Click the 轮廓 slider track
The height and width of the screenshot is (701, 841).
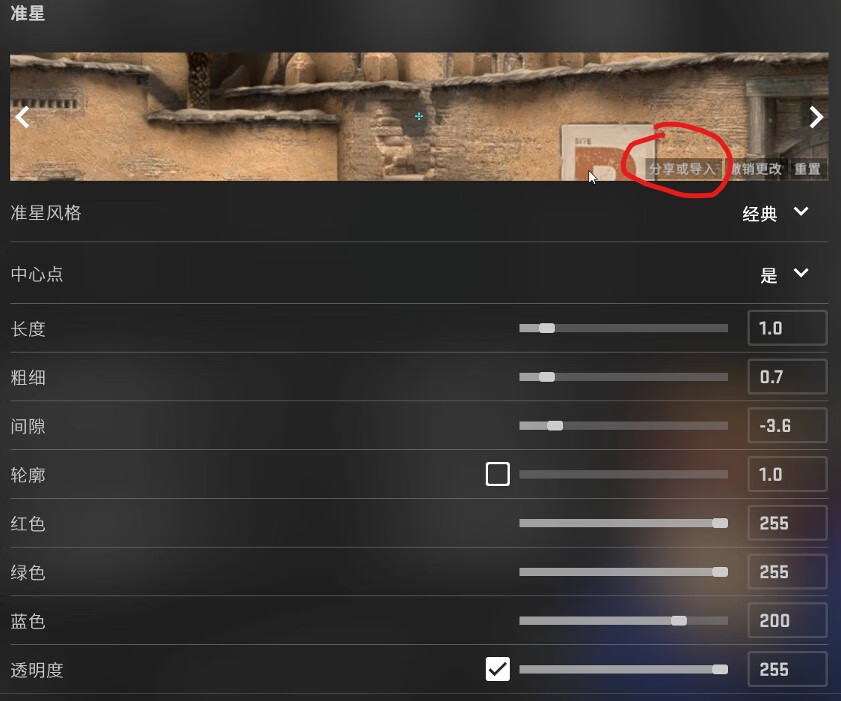(x=623, y=474)
